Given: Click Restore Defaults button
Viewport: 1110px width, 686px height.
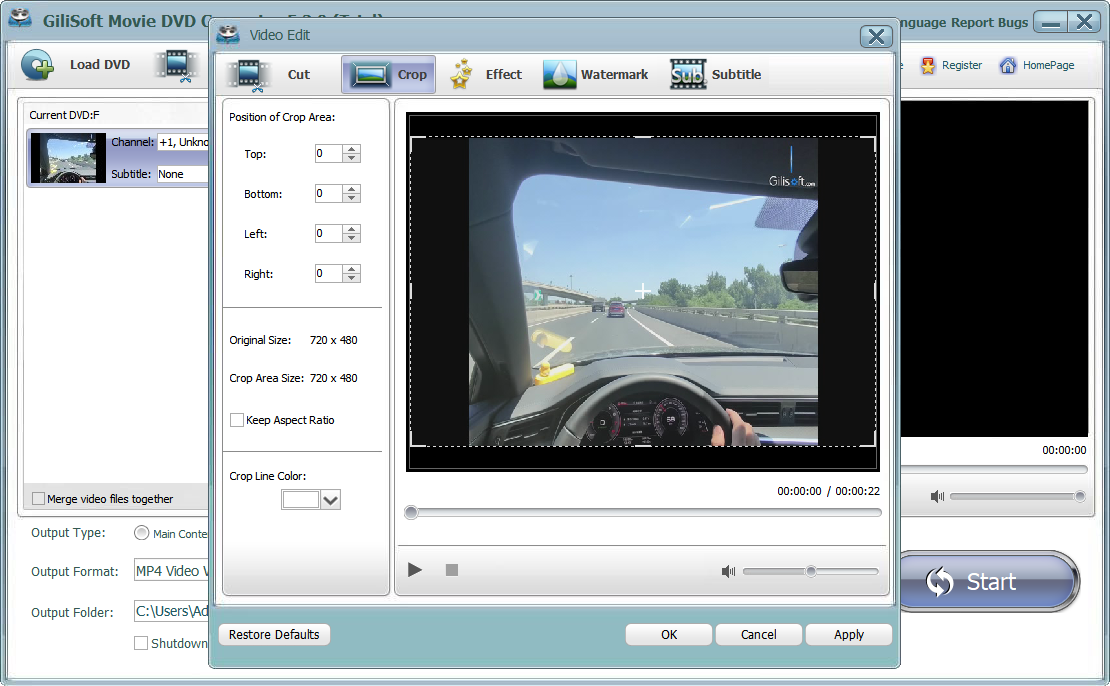Looking at the screenshot, I should (274, 634).
